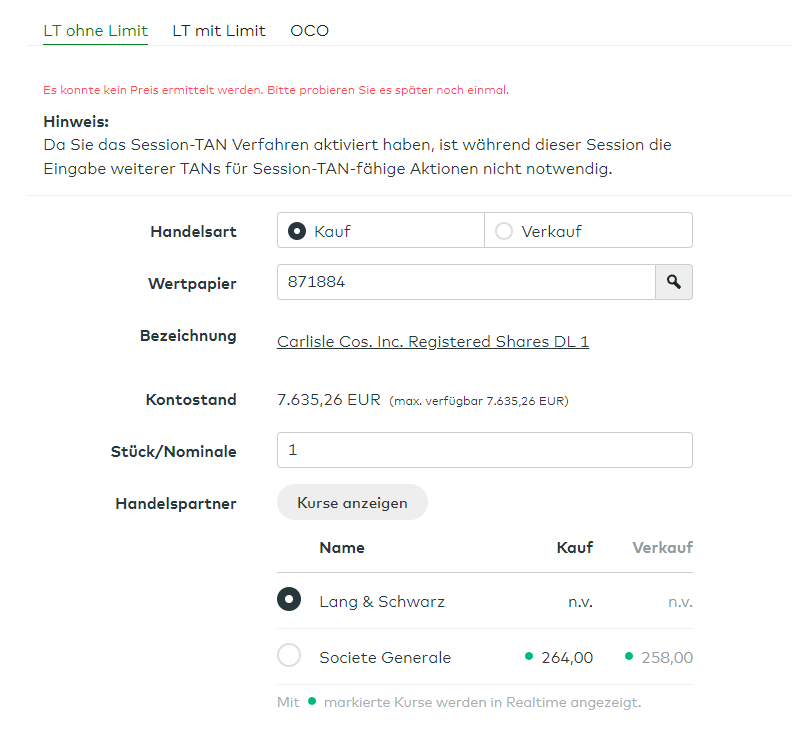Select Kauf as Handelsart

click(x=296, y=231)
